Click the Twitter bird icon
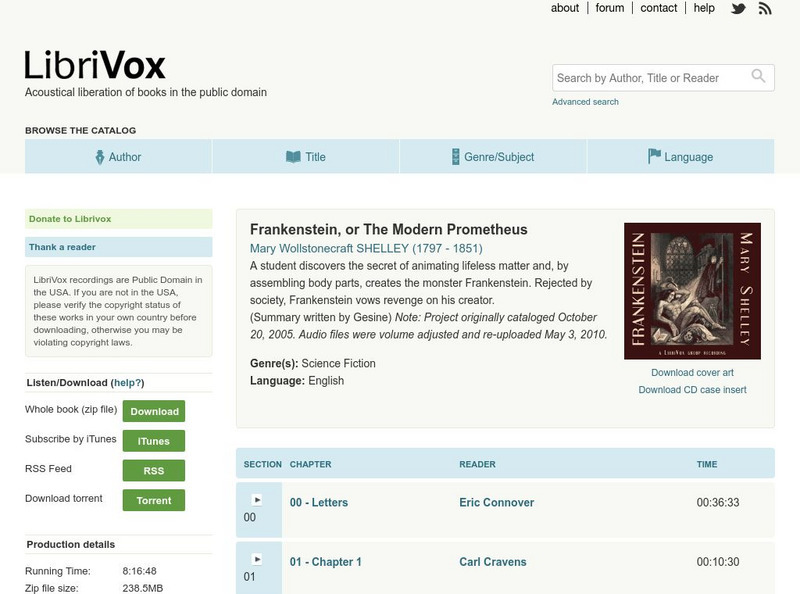The image size is (800, 594). click(x=738, y=9)
